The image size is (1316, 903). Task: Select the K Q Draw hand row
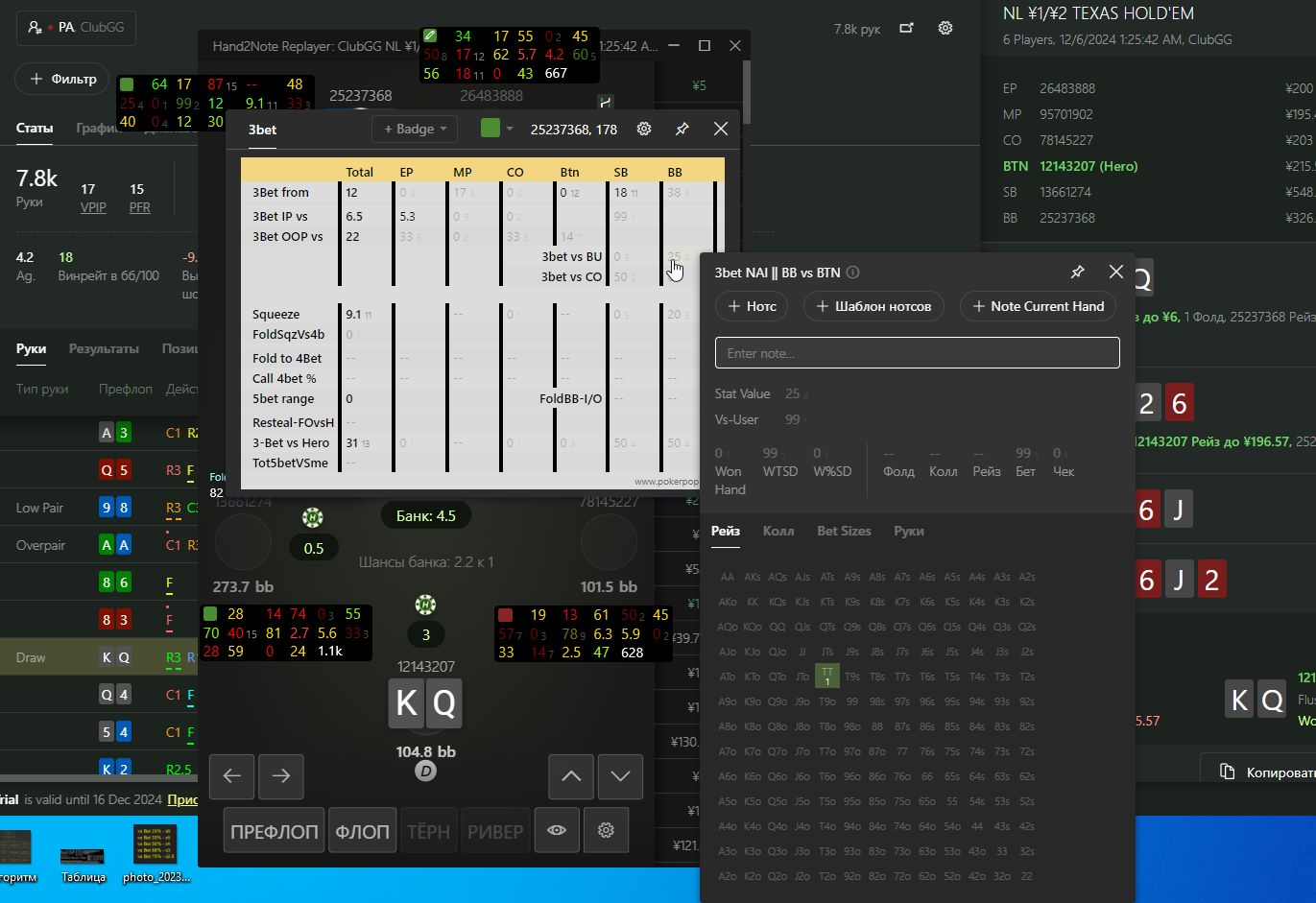point(99,657)
